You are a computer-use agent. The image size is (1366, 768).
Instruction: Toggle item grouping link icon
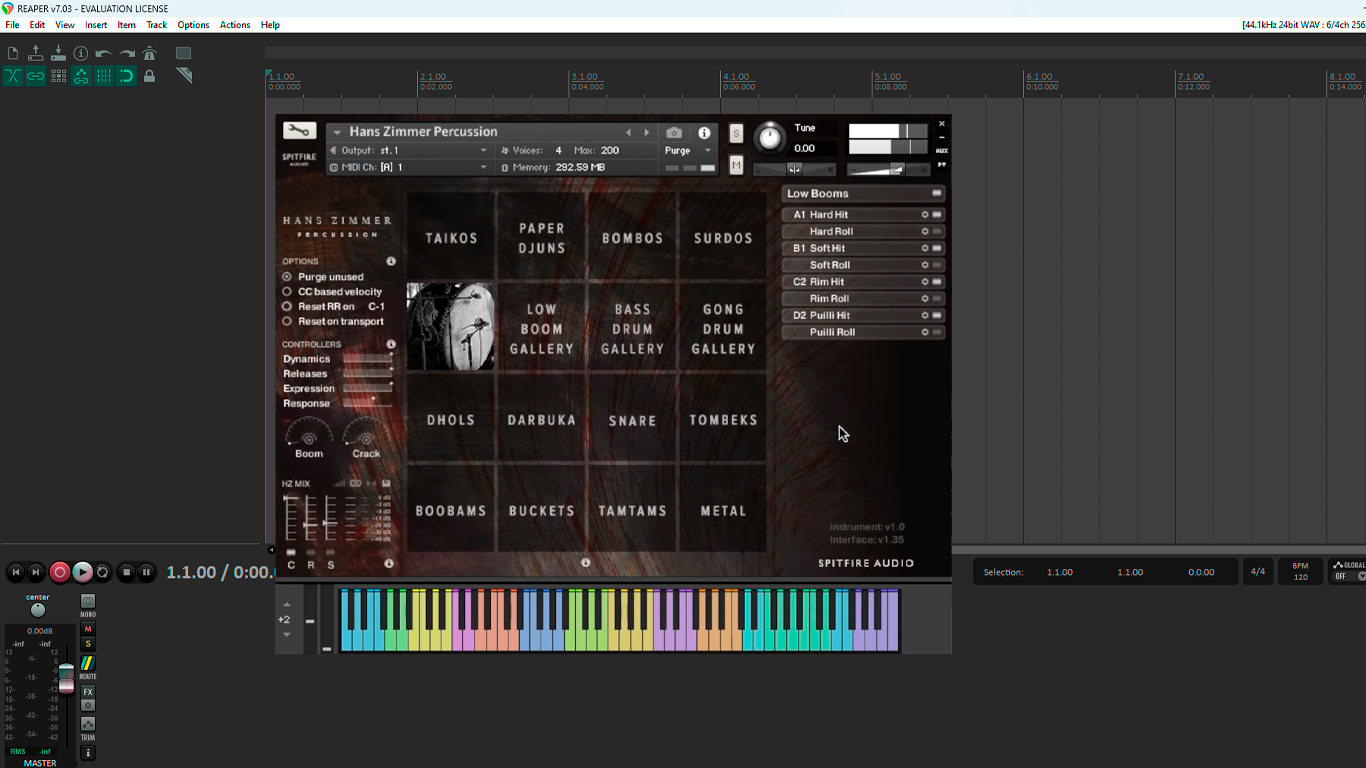(36, 76)
